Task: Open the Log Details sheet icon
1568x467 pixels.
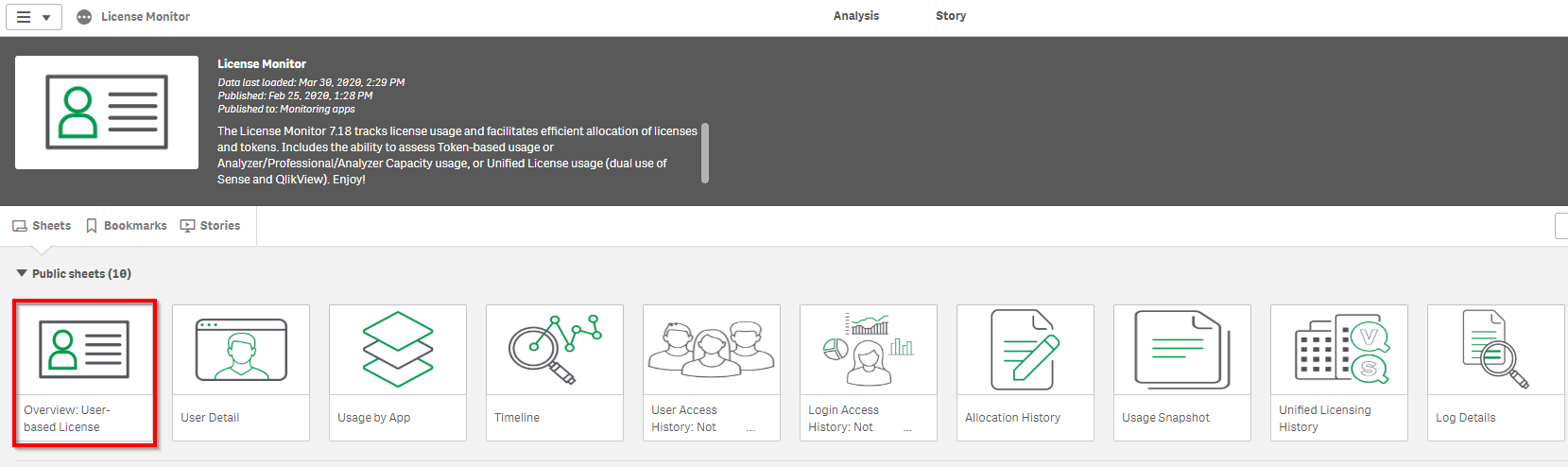Action: tap(1496, 350)
